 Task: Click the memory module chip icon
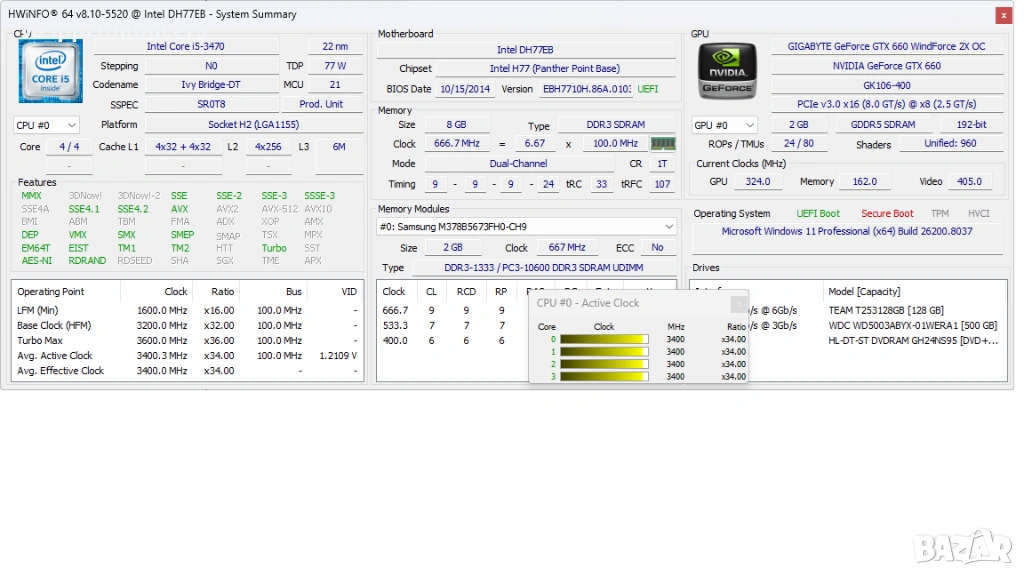click(x=663, y=144)
